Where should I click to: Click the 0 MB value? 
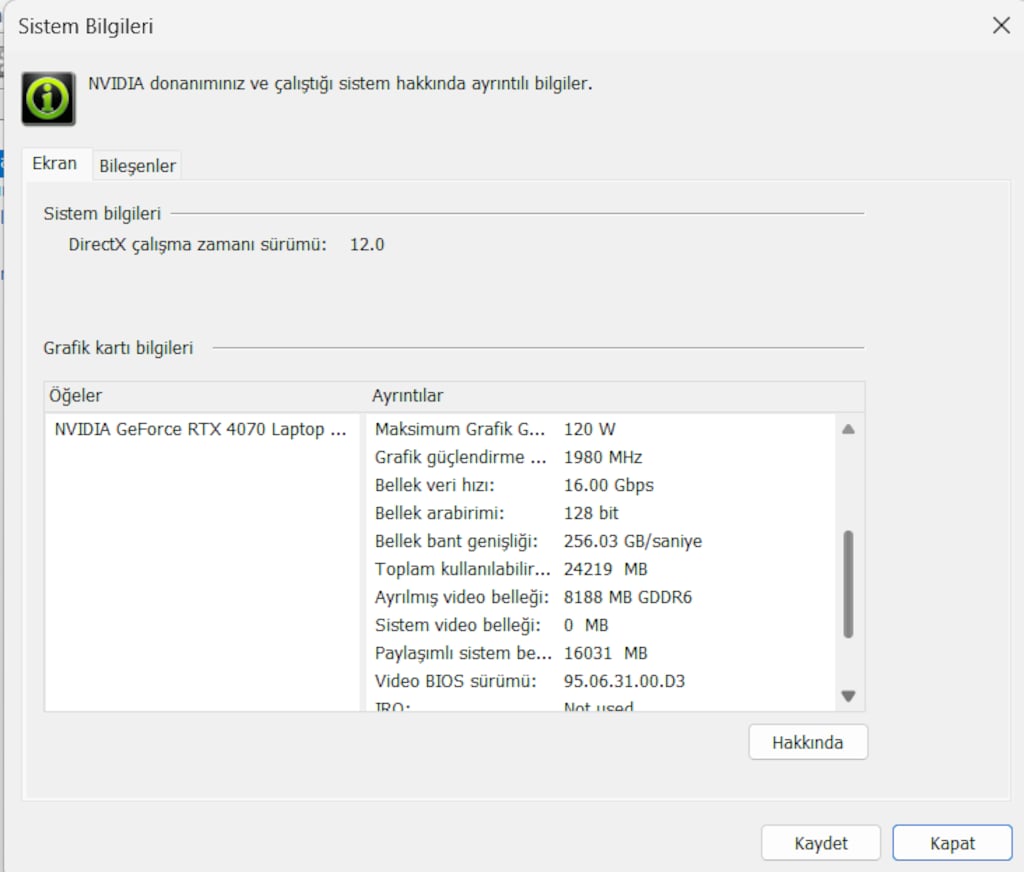[x=586, y=625]
